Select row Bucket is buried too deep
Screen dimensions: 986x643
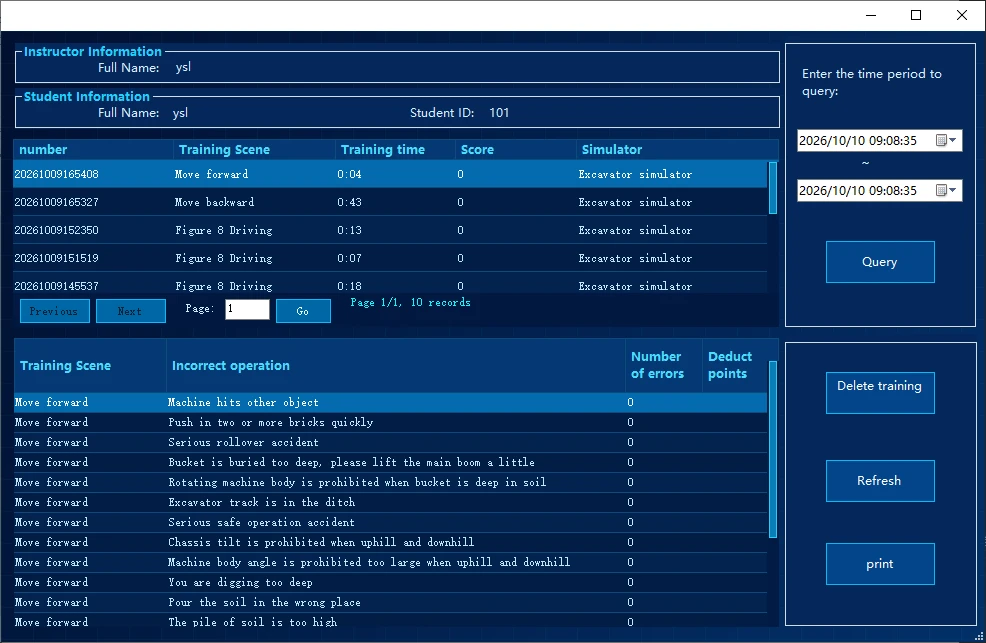390,463
